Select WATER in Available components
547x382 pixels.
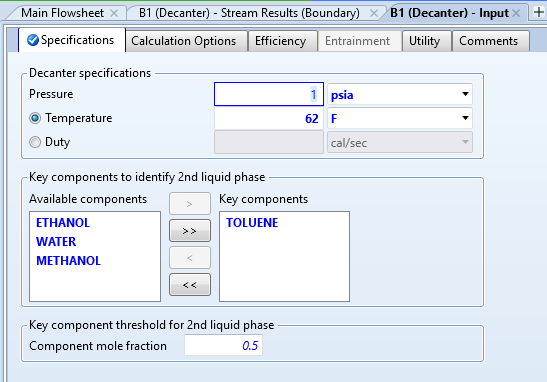coord(56,241)
